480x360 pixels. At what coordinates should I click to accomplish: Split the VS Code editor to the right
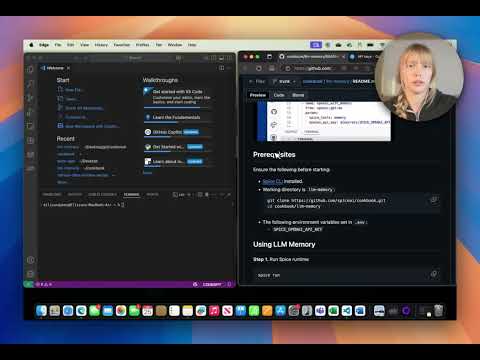221,68
